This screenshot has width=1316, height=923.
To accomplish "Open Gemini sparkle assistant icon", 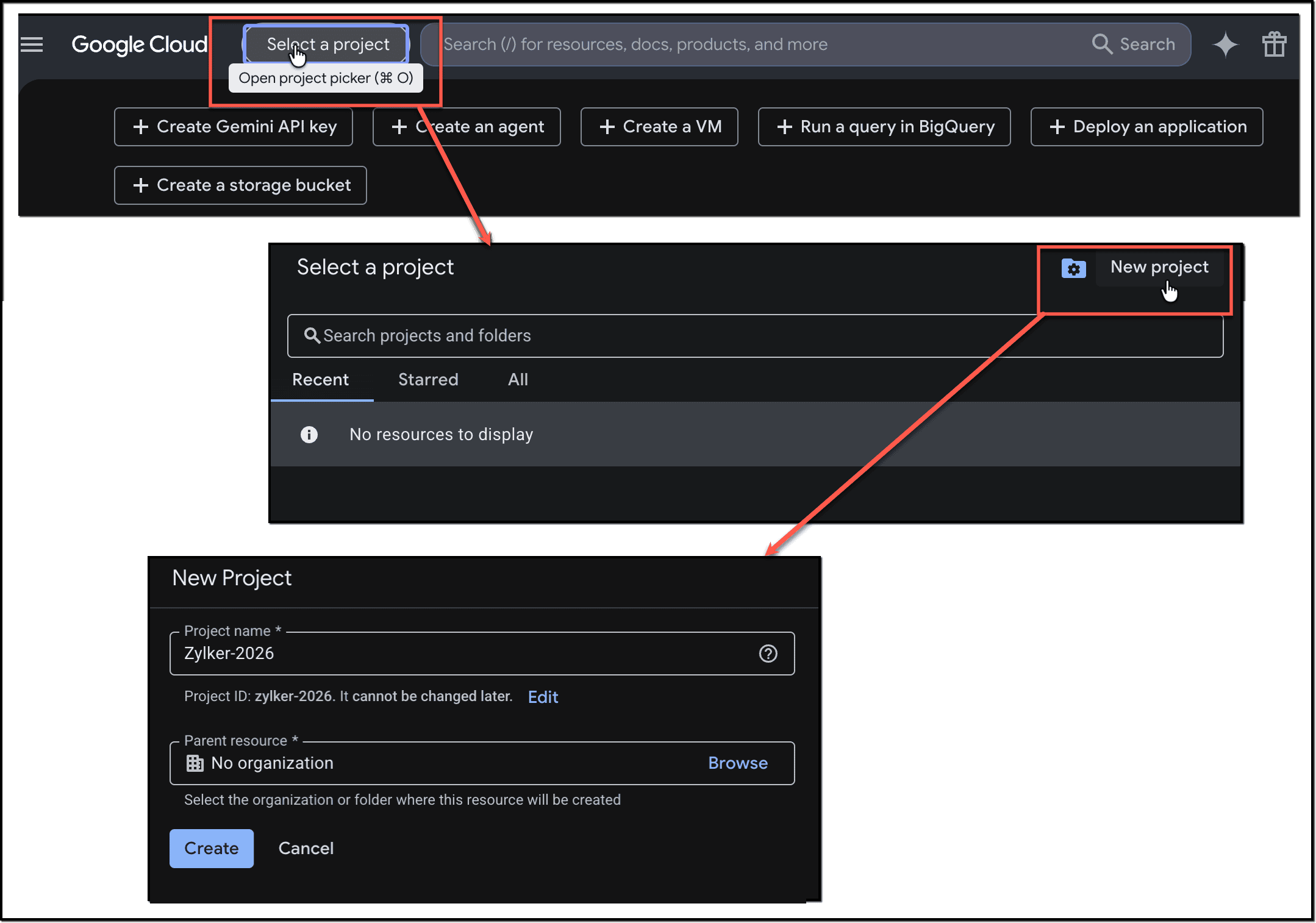I will point(1225,45).
